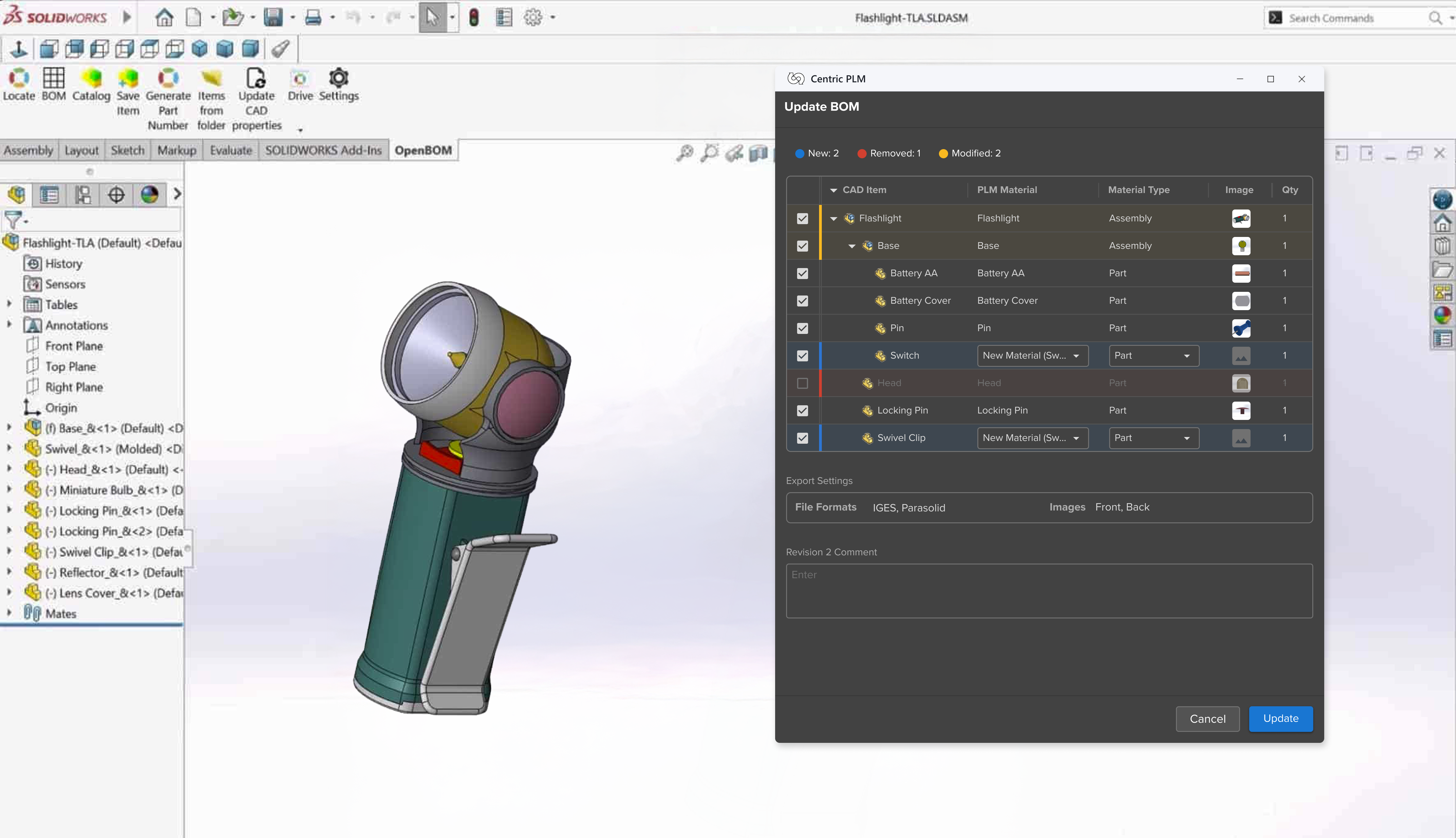Open the PropertyManager tab icon
Screen dimensions: 1456x838
pos(49,195)
